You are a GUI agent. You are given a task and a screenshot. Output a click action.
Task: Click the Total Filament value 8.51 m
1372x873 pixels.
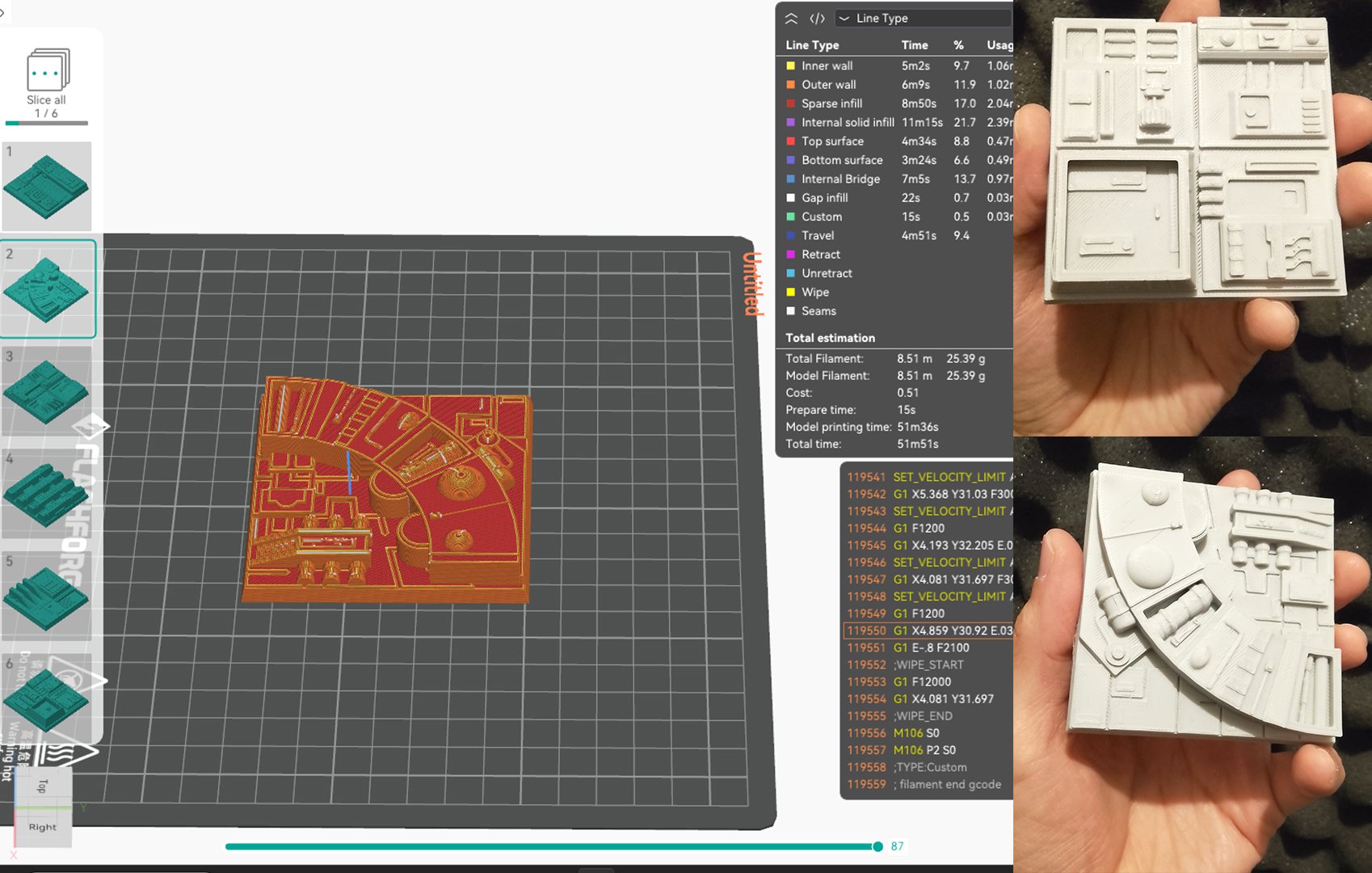pyautogui.click(x=914, y=359)
